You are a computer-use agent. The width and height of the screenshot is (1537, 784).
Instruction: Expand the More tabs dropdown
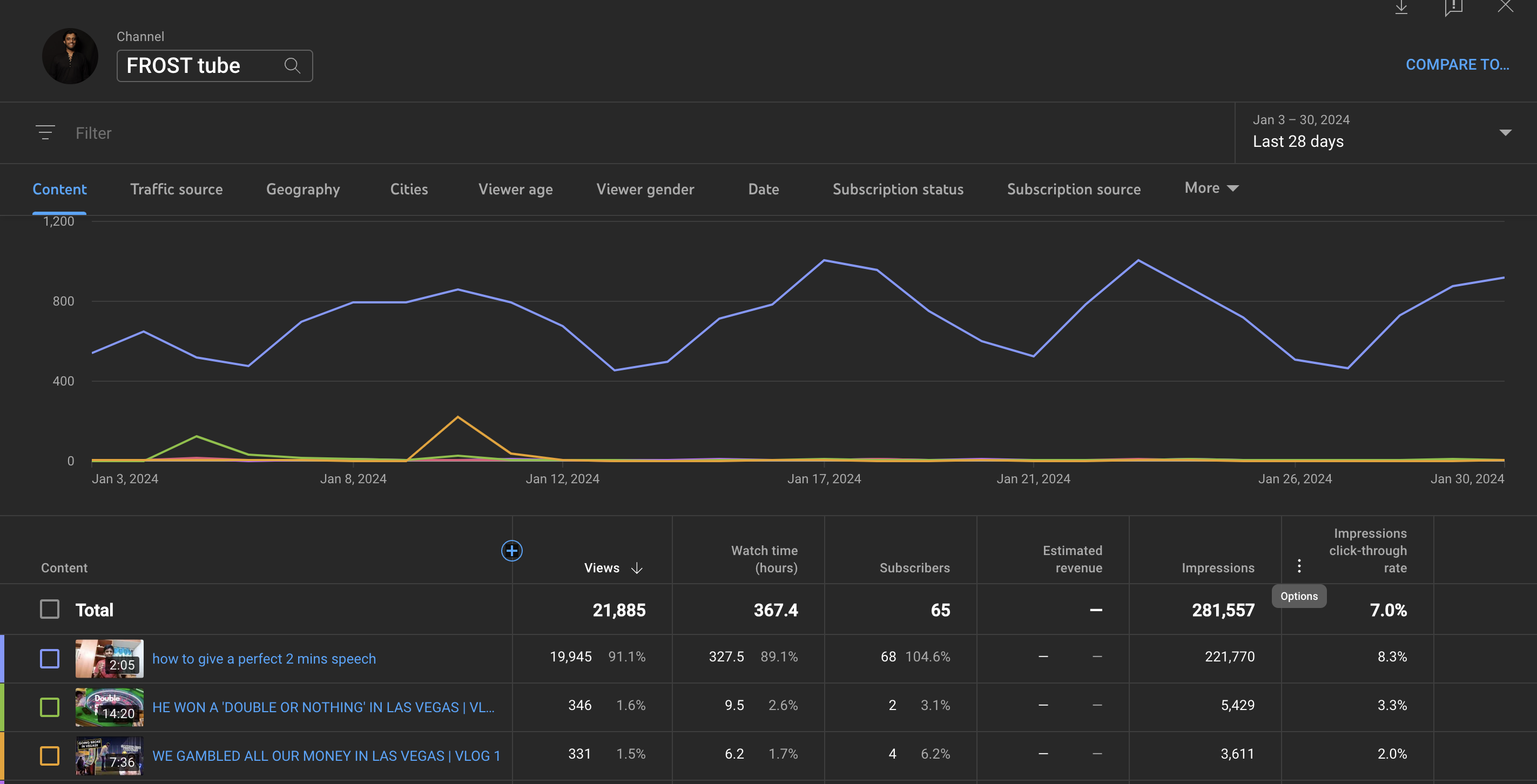click(x=1211, y=188)
